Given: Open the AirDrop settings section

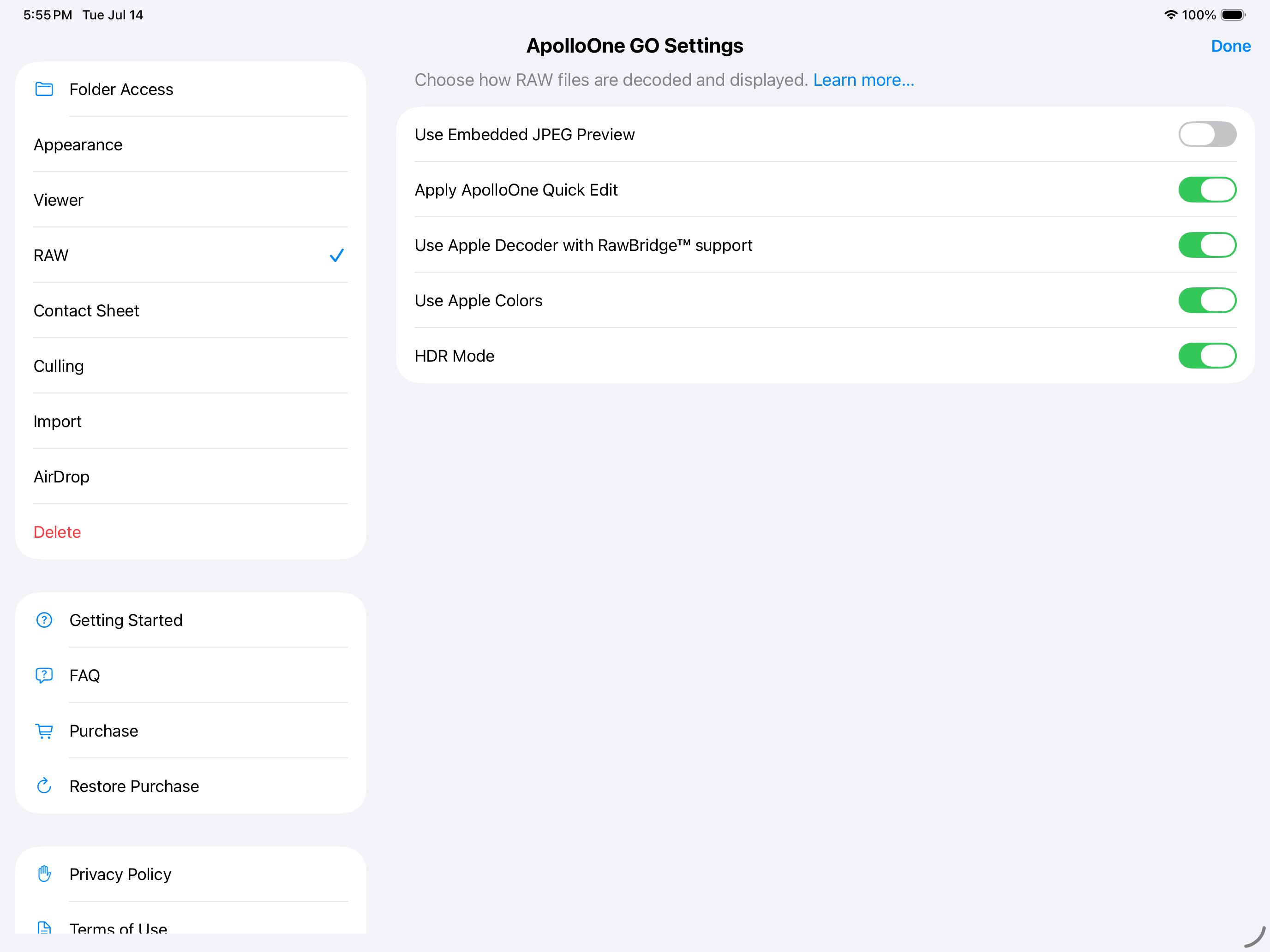Looking at the screenshot, I should [191, 477].
